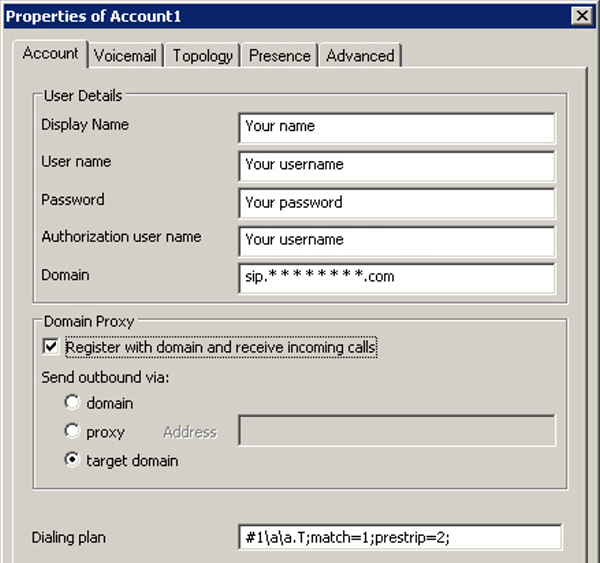Click into the Password field
600x563 pixels.
click(x=396, y=202)
